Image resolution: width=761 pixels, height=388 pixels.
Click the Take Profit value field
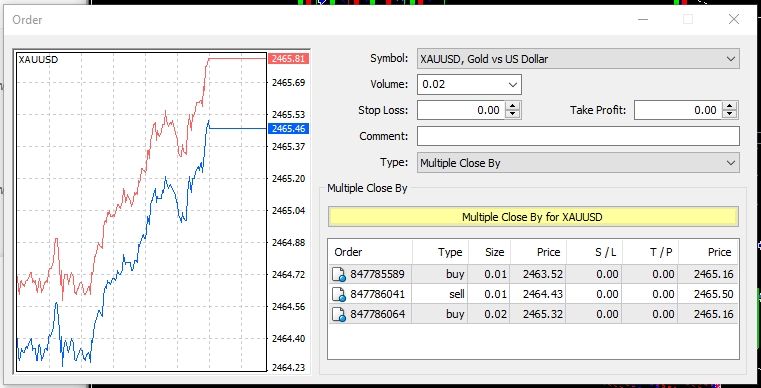click(x=678, y=110)
